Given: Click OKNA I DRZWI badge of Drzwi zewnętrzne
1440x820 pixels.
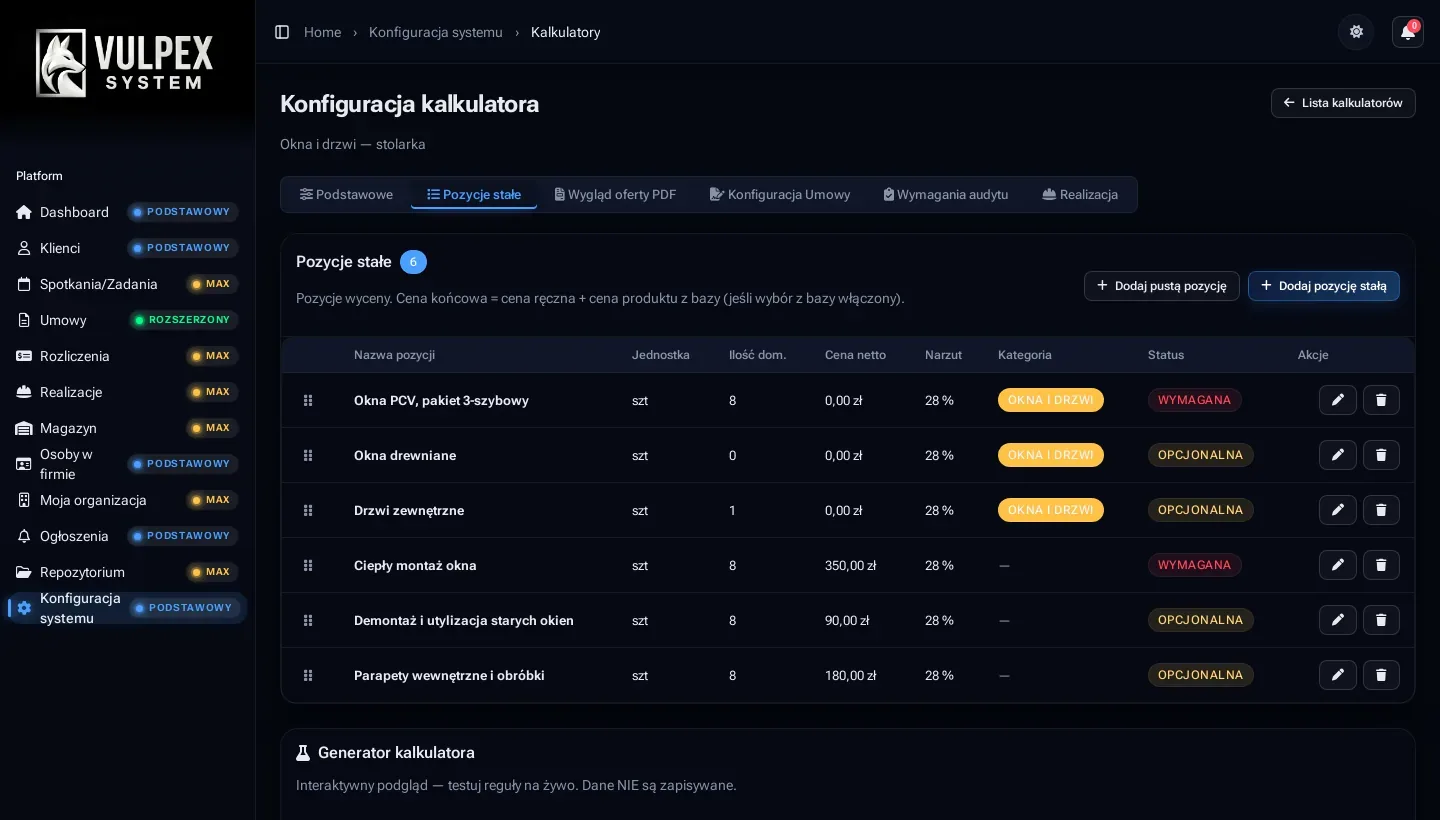Looking at the screenshot, I should pos(1051,510).
